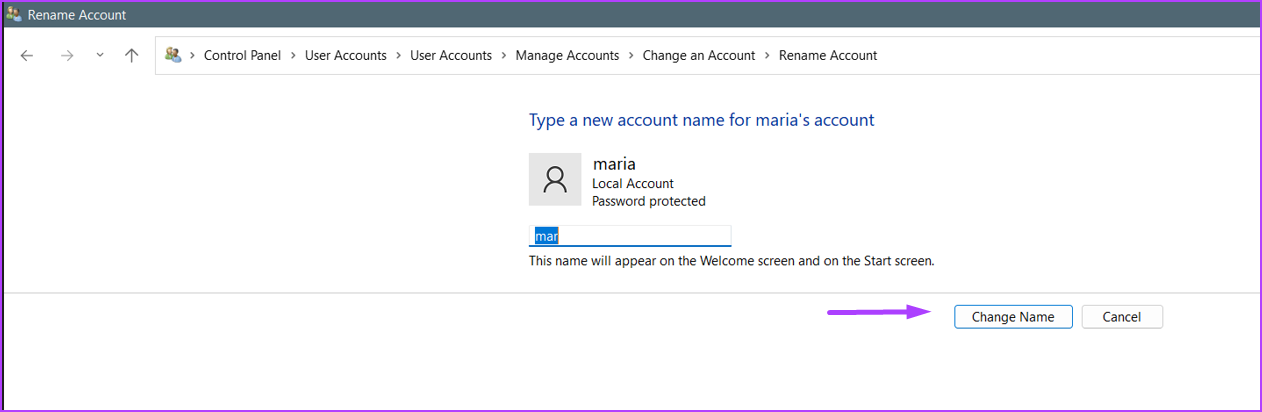1262x412 pixels.
Task: Go back using the Back arrow
Action: pyautogui.click(x=27, y=56)
